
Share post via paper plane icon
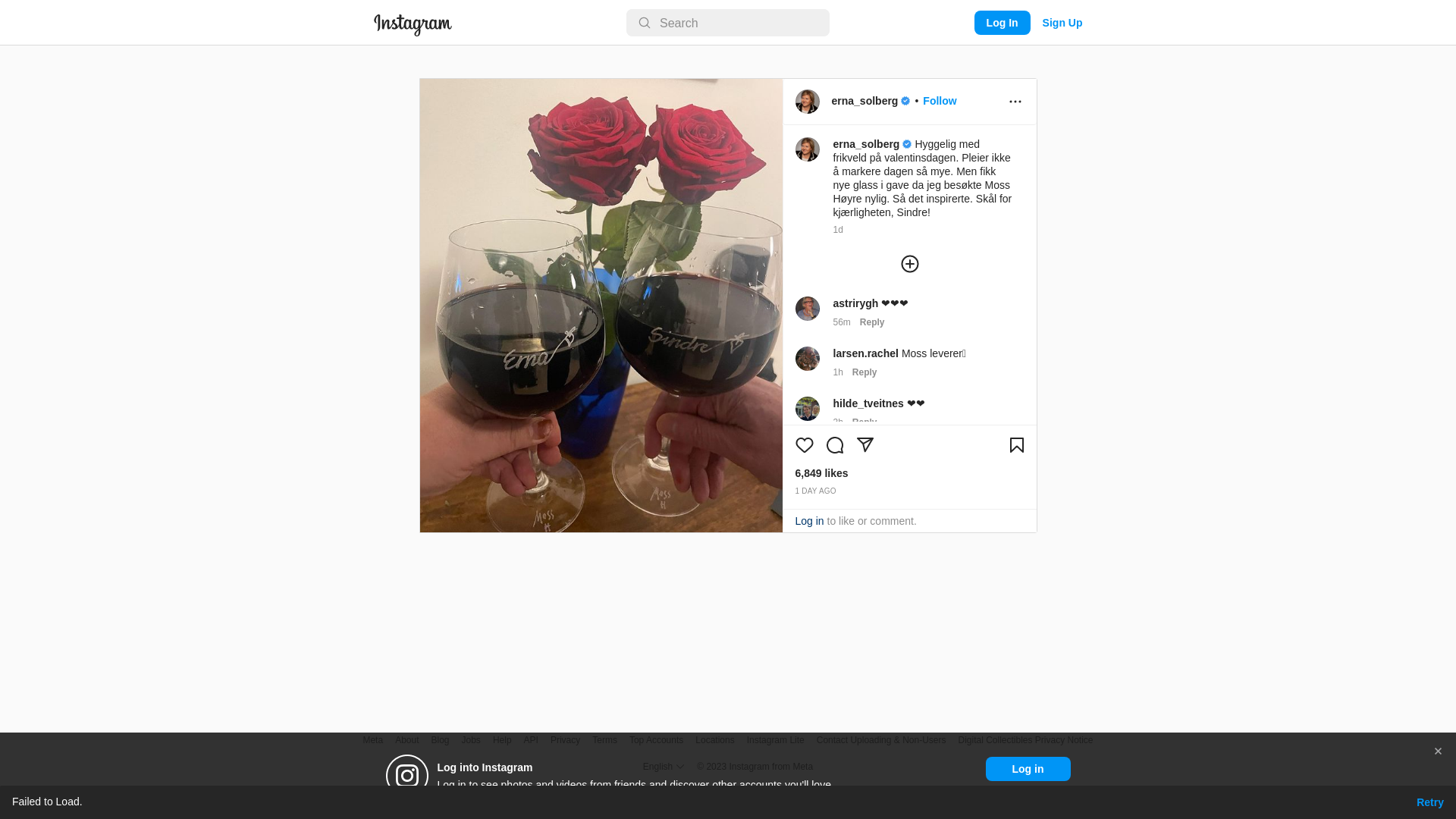(865, 445)
